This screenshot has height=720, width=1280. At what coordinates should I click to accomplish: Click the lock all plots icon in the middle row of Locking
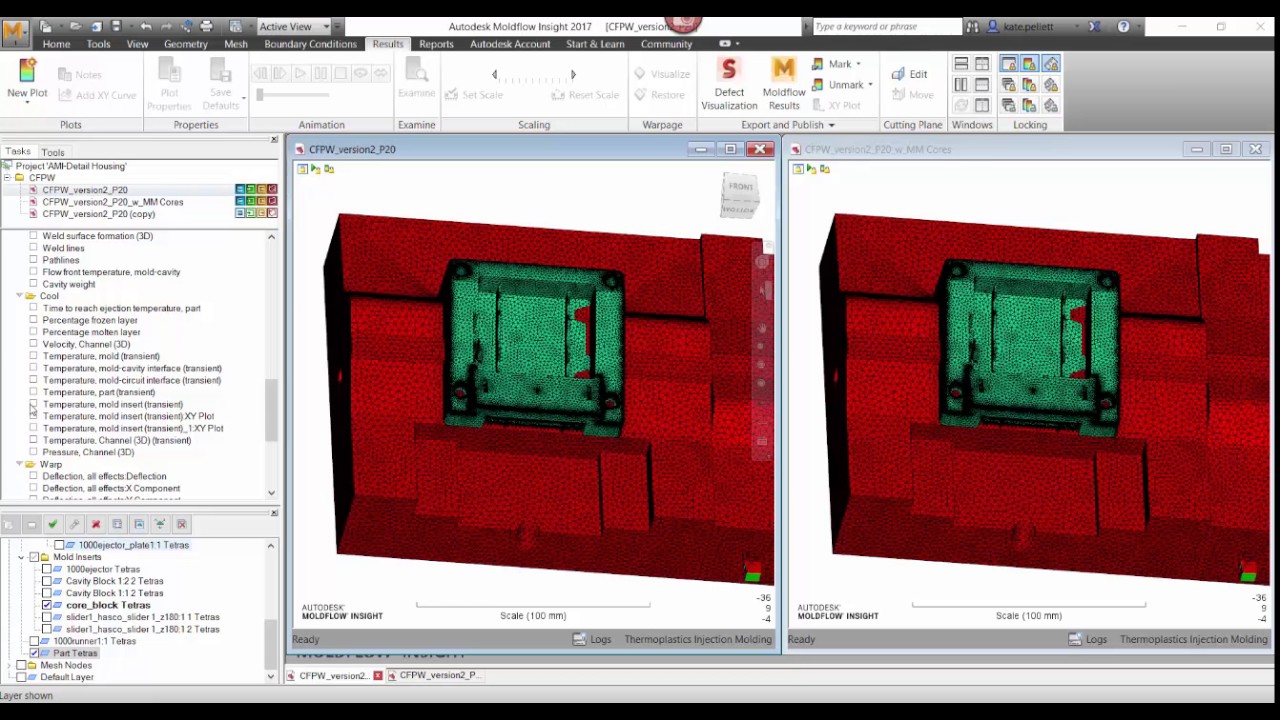(x=1029, y=85)
